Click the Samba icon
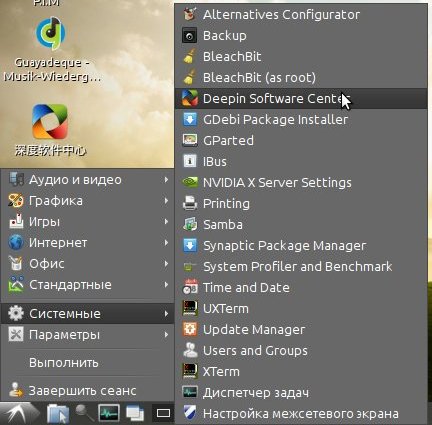The image size is (432, 425). click(x=190, y=225)
